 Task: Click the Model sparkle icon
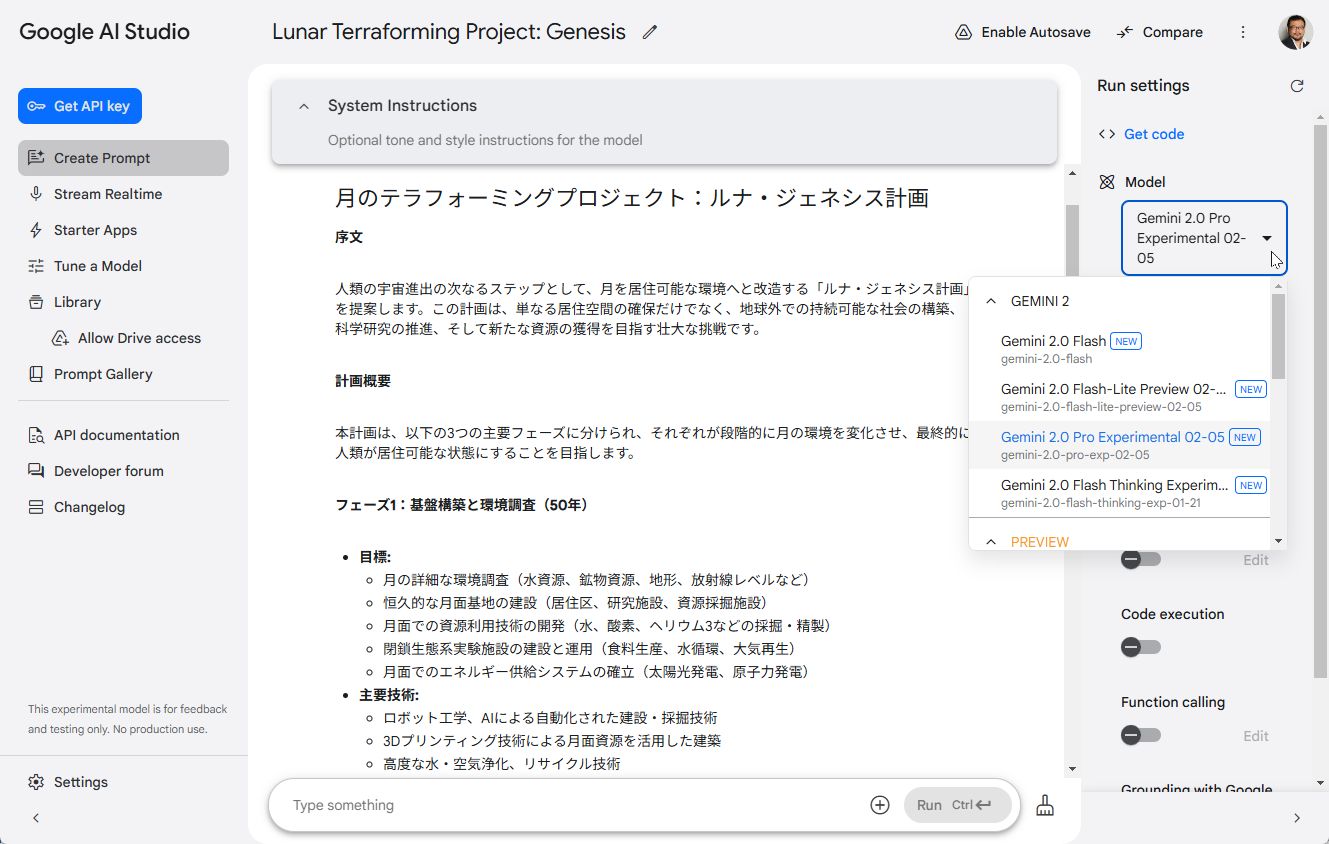[1107, 182]
